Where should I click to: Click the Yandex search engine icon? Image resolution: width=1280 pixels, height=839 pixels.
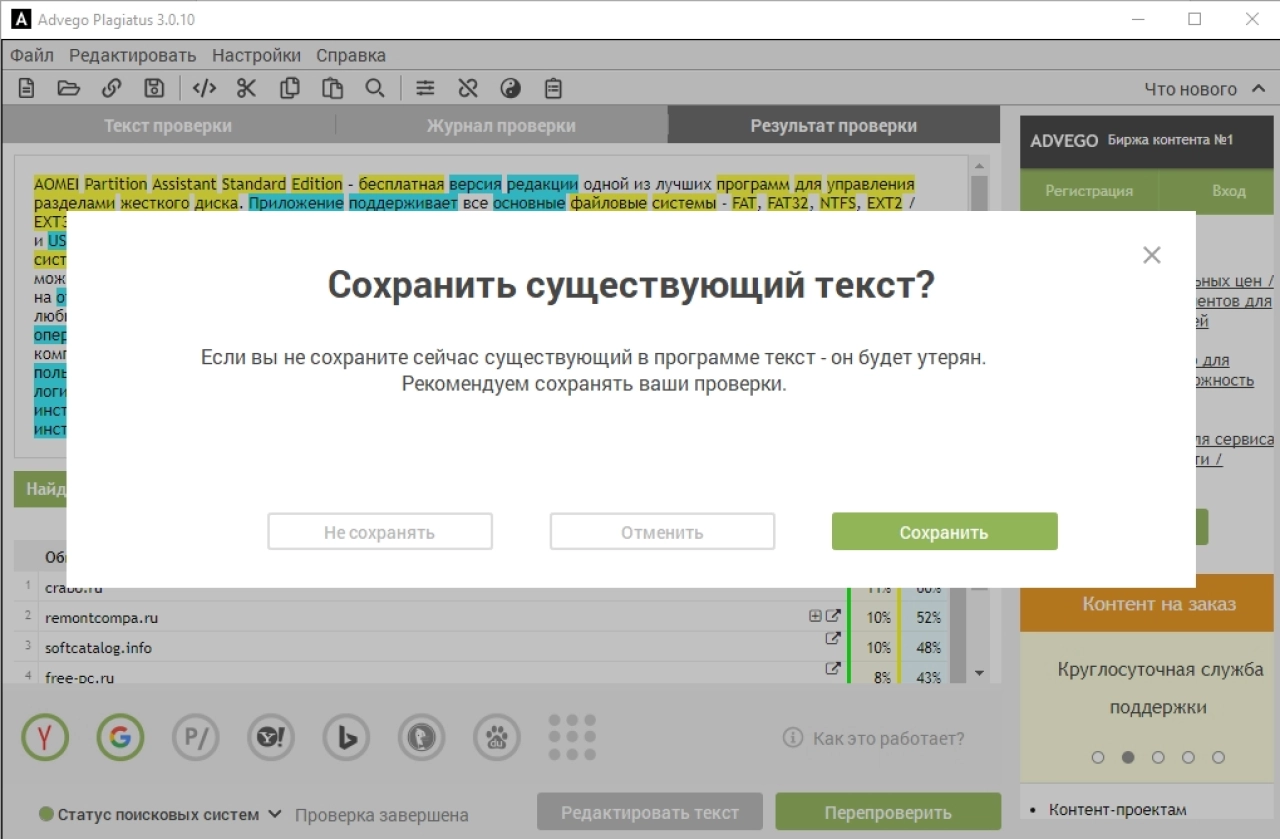45,738
